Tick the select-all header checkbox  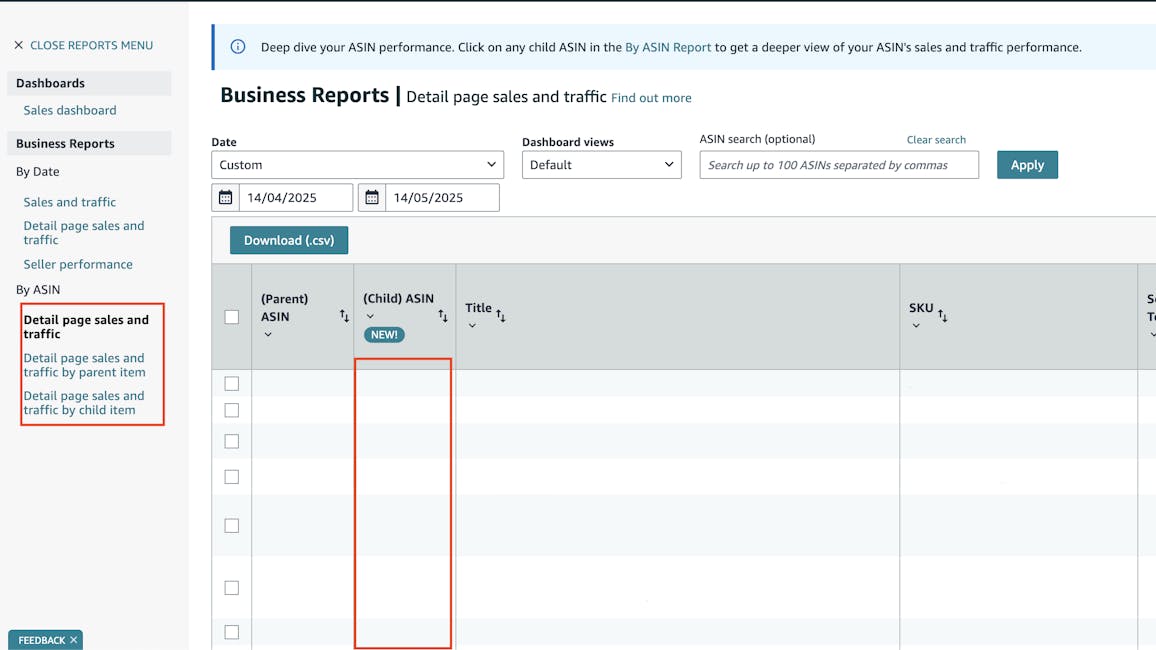(x=232, y=317)
